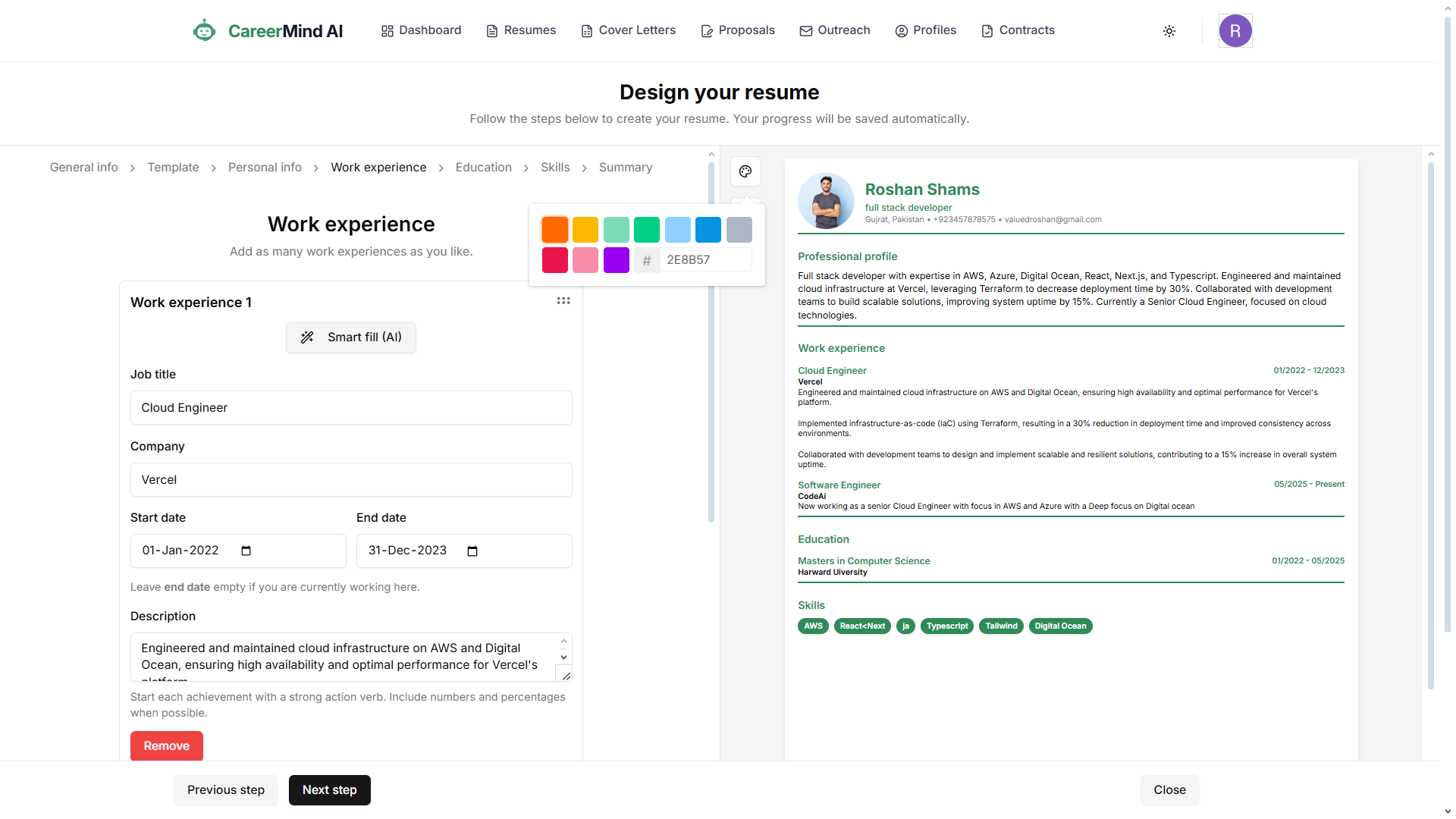This screenshot has height=819, width=1456.
Task: Pick the purple color swatch
Action: [617, 260]
